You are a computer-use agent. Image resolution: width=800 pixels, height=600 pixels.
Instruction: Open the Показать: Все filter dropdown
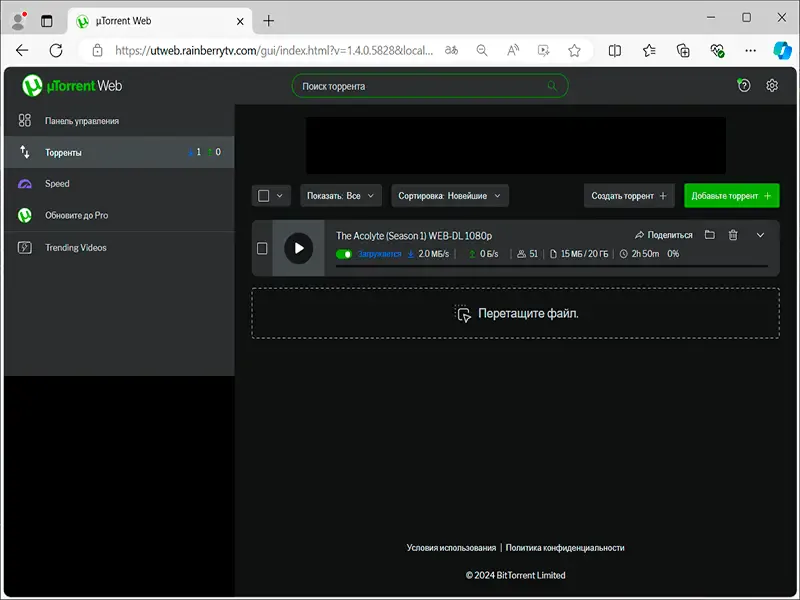[341, 196]
